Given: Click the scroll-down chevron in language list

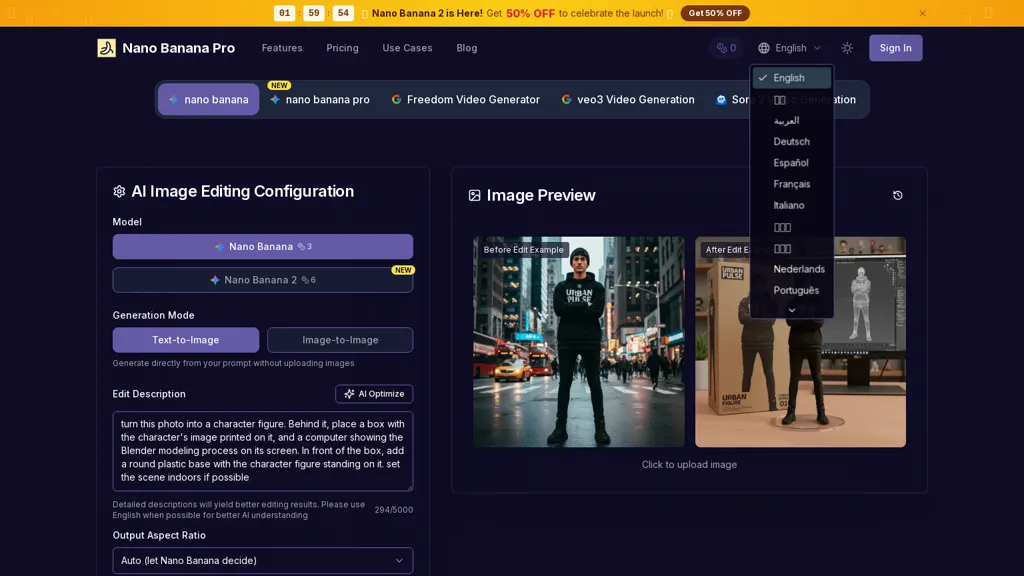Looking at the screenshot, I should 792,310.
